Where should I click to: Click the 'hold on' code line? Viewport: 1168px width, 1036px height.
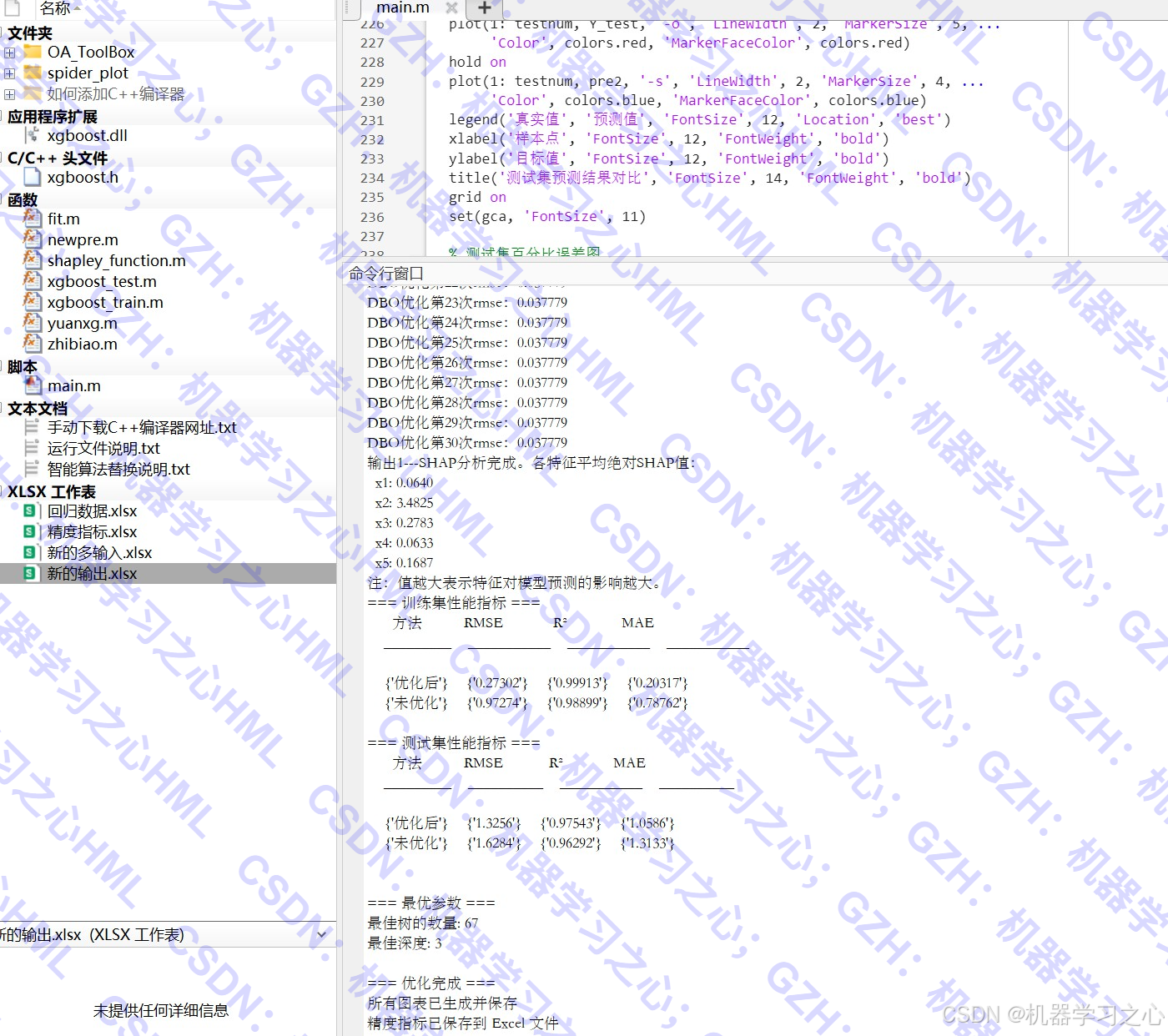tap(477, 63)
